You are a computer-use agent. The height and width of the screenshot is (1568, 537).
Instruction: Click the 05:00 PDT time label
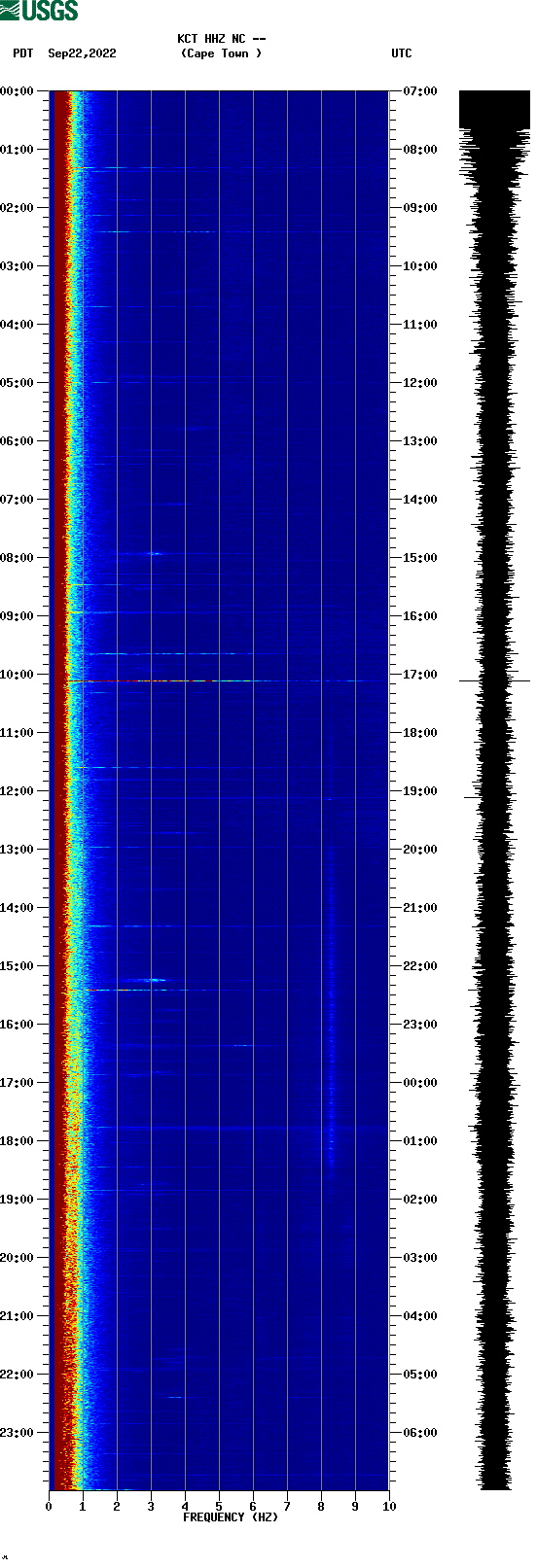point(18,383)
